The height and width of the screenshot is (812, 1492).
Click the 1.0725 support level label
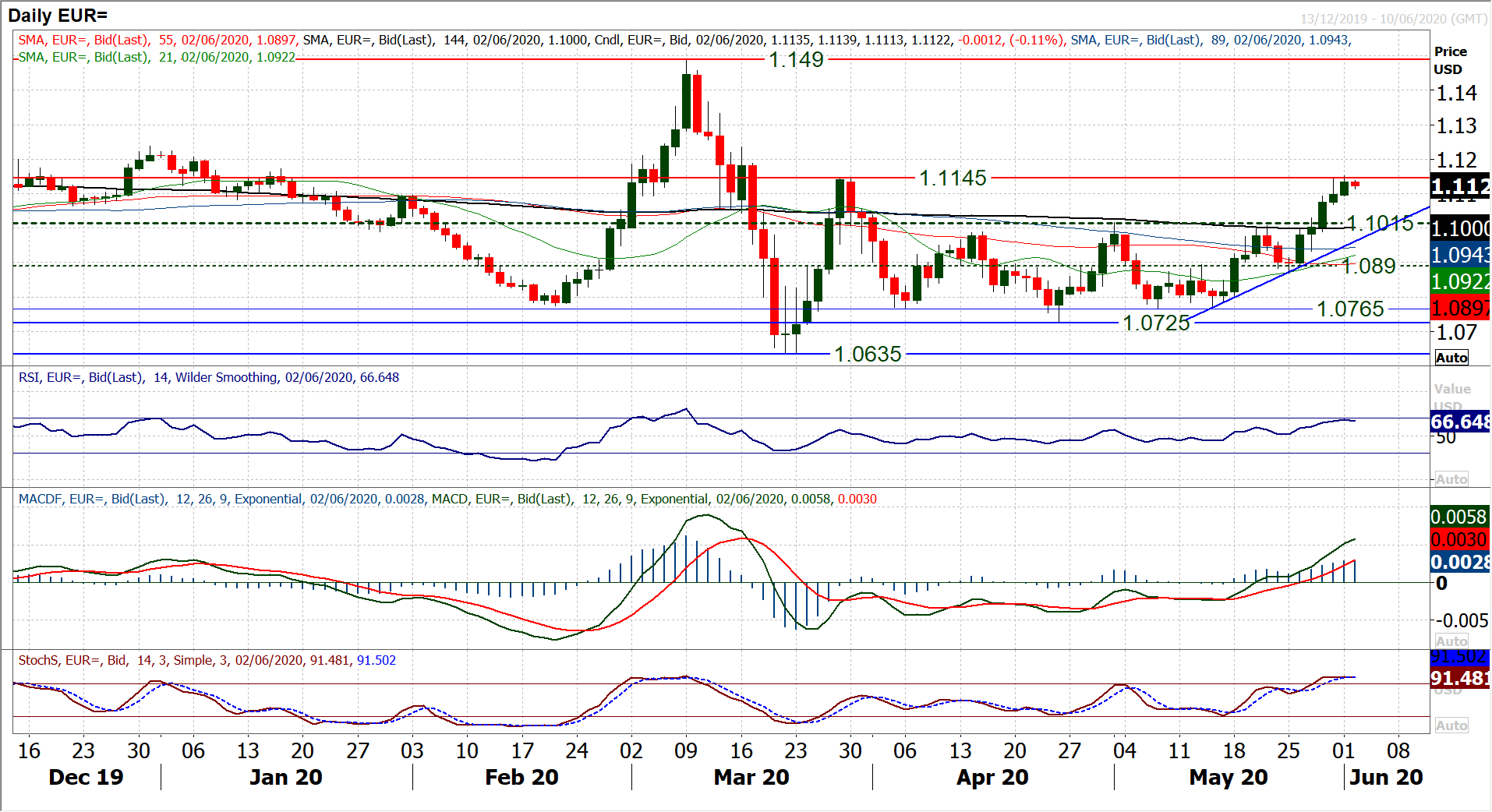tap(1156, 323)
